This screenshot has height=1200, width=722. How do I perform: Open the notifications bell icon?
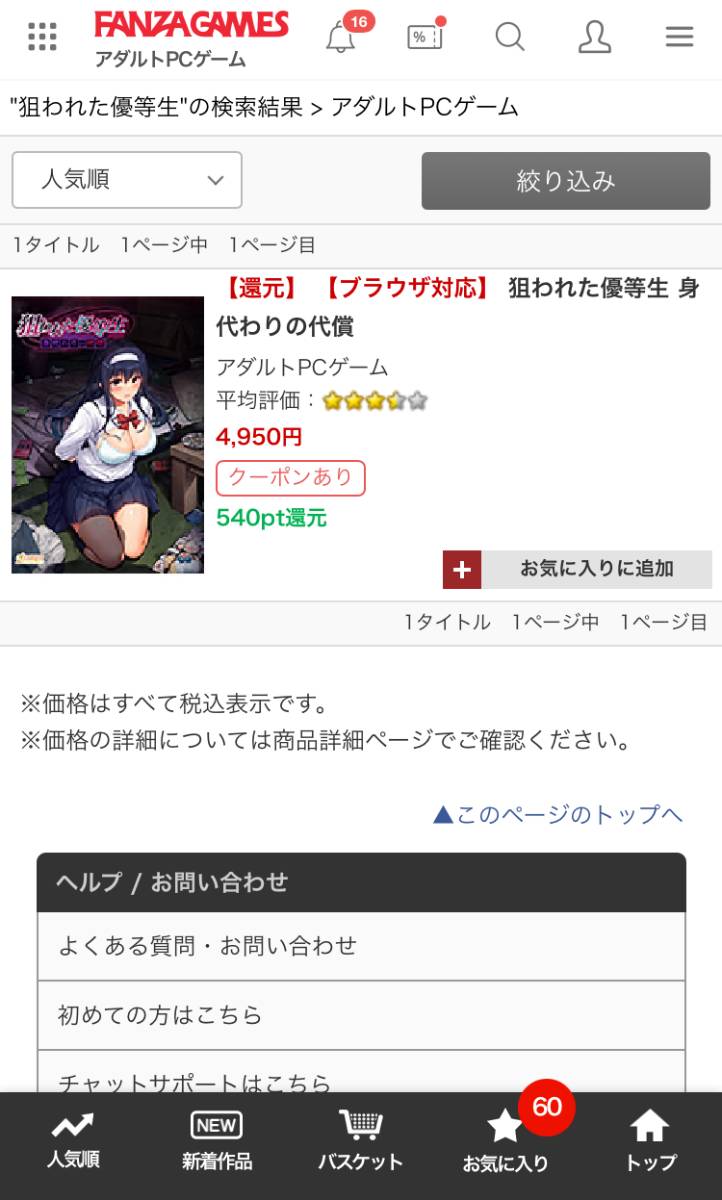tap(341, 37)
